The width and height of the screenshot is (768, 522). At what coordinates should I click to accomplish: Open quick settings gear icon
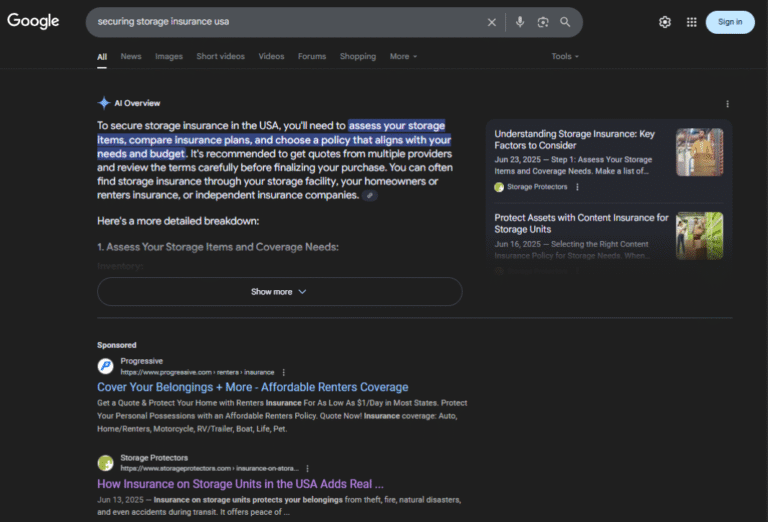coord(665,22)
